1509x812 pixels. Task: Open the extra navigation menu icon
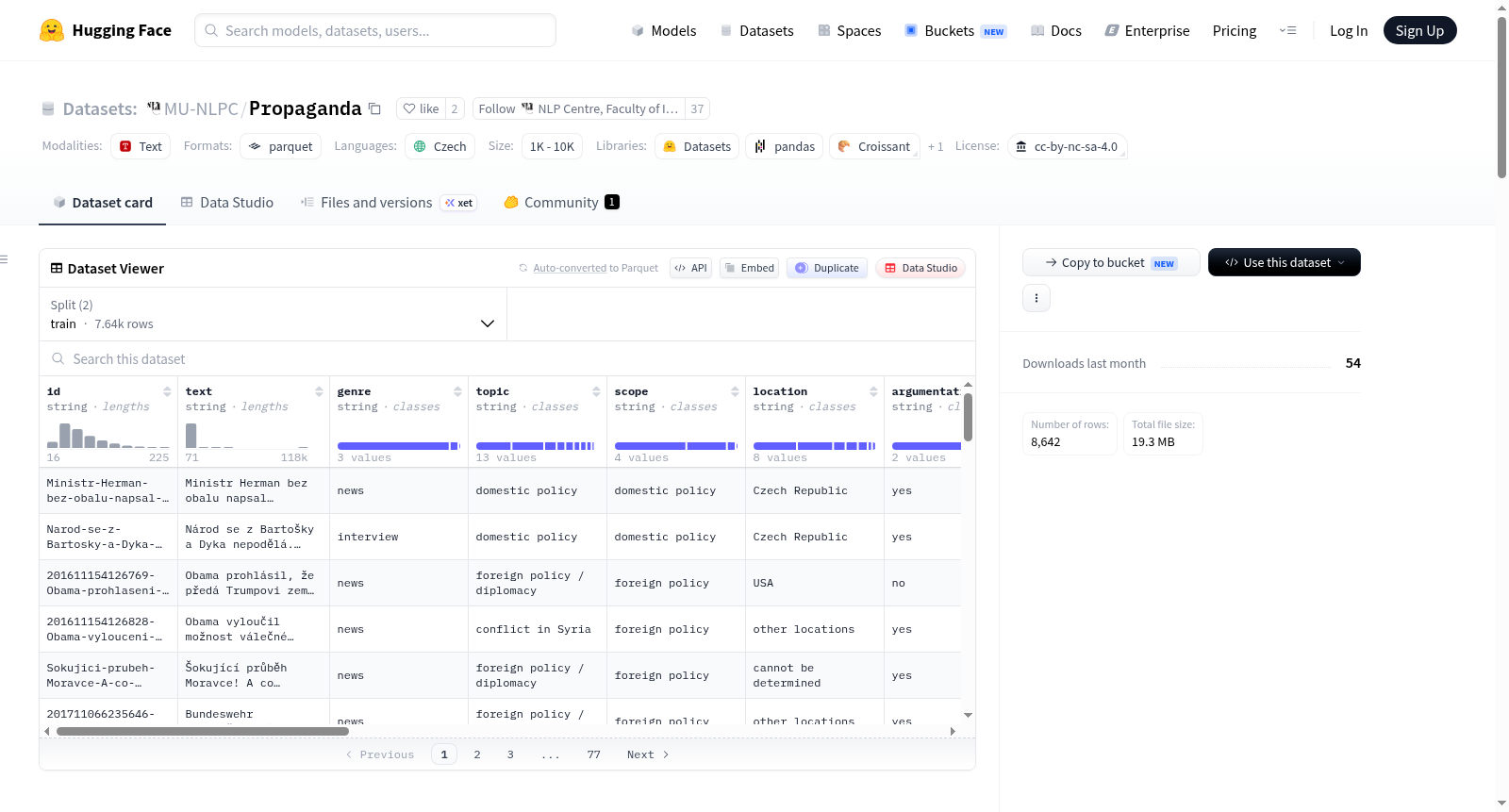[1287, 30]
